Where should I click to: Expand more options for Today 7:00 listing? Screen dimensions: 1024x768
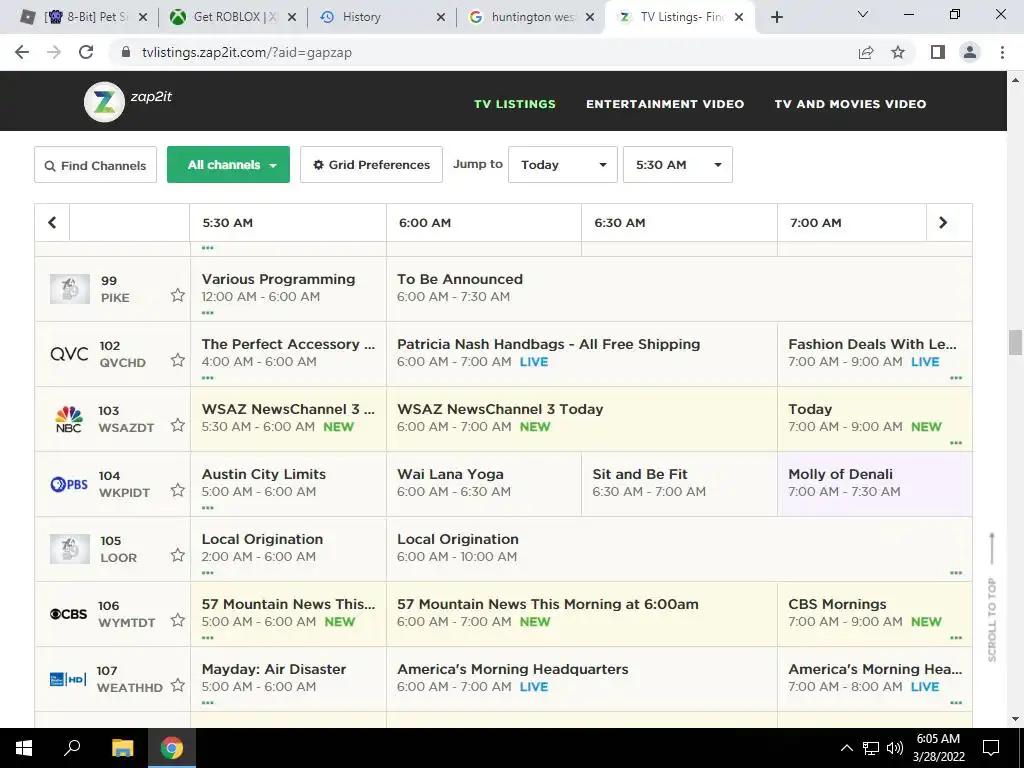coord(956,443)
